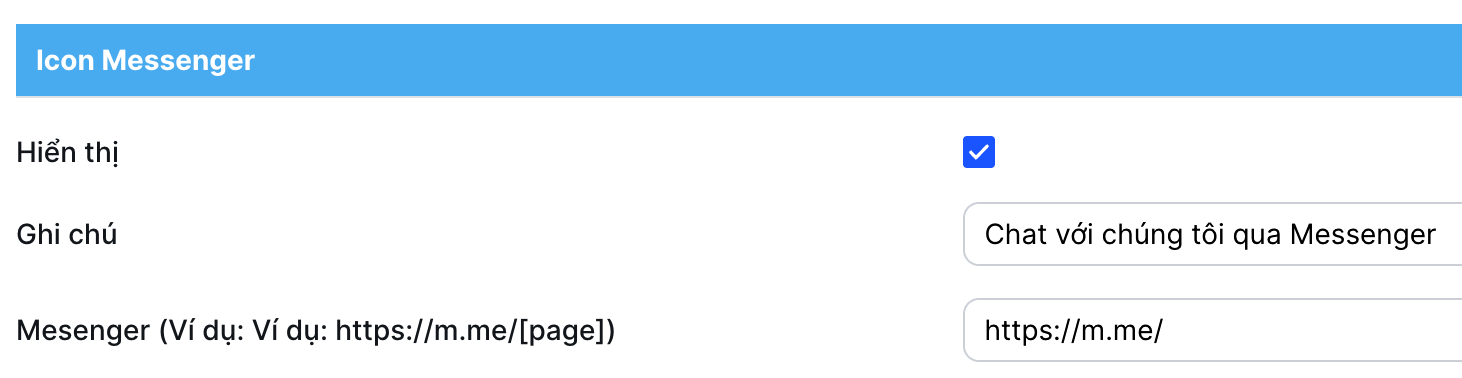Screen dimensions: 1462x378
Task: Select the Hiển thị label text
Action: [x=68, y=154]
